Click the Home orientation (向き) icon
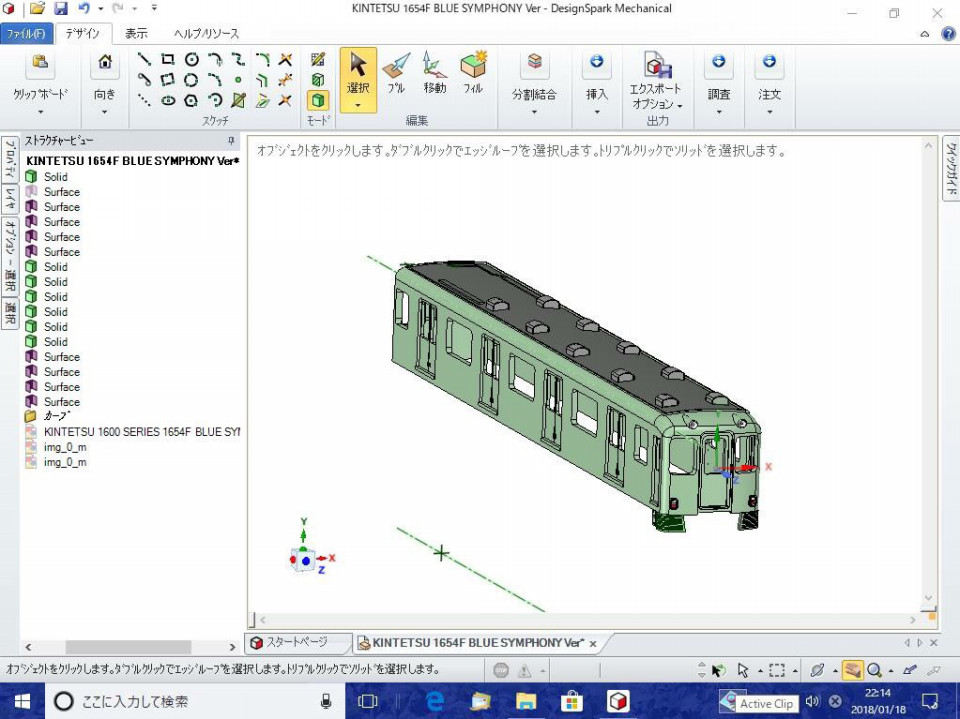Viewport: 960px width, 719px height. [105, 62]
